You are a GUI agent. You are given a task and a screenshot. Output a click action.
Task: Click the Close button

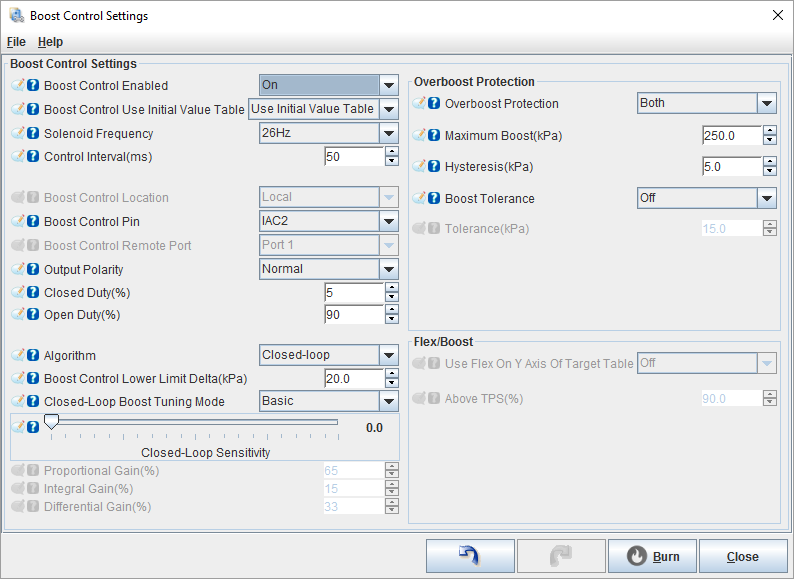[743, 556]
